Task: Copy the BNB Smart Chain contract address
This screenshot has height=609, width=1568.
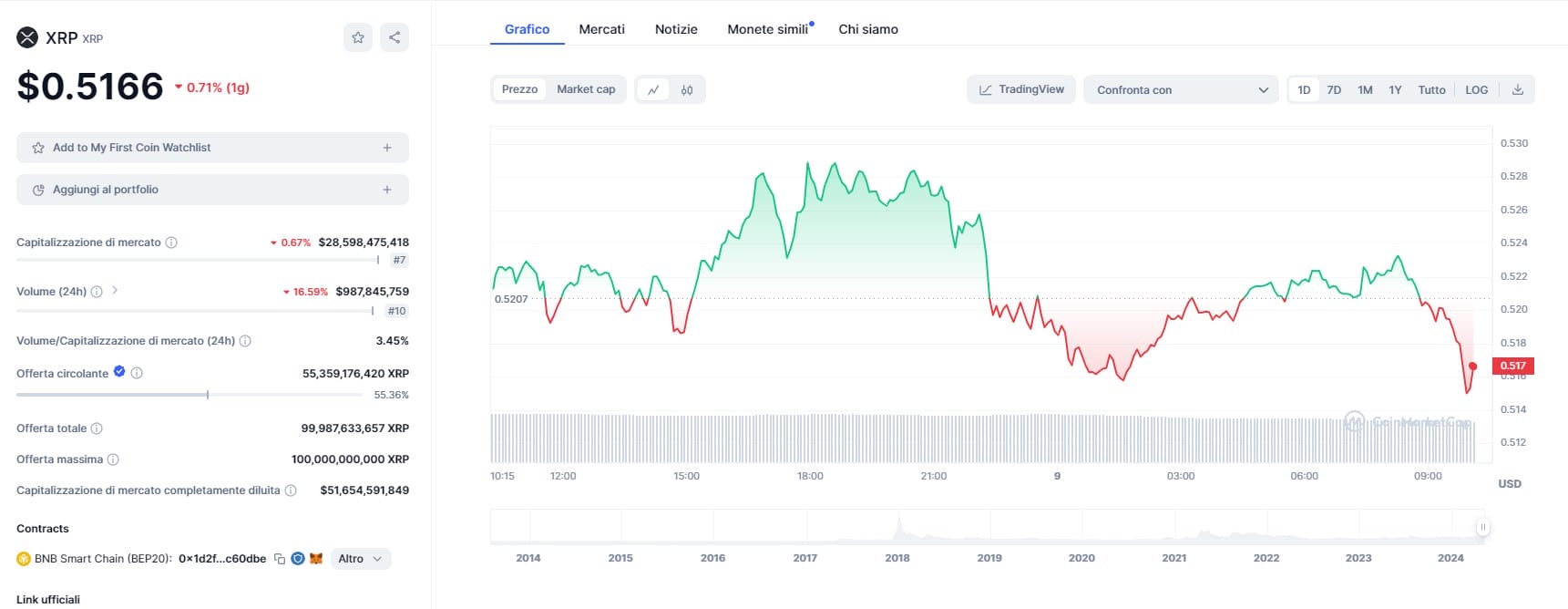Action: pos(280,559)
